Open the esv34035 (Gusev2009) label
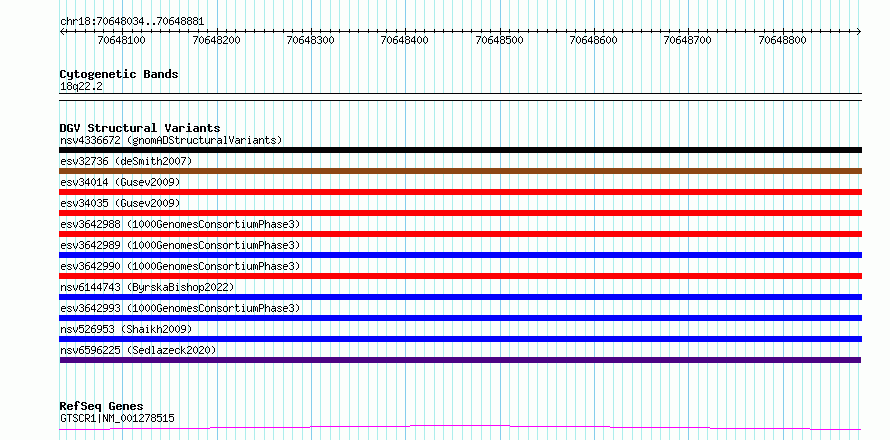890x440 pixels. click(x=120, y=203)
